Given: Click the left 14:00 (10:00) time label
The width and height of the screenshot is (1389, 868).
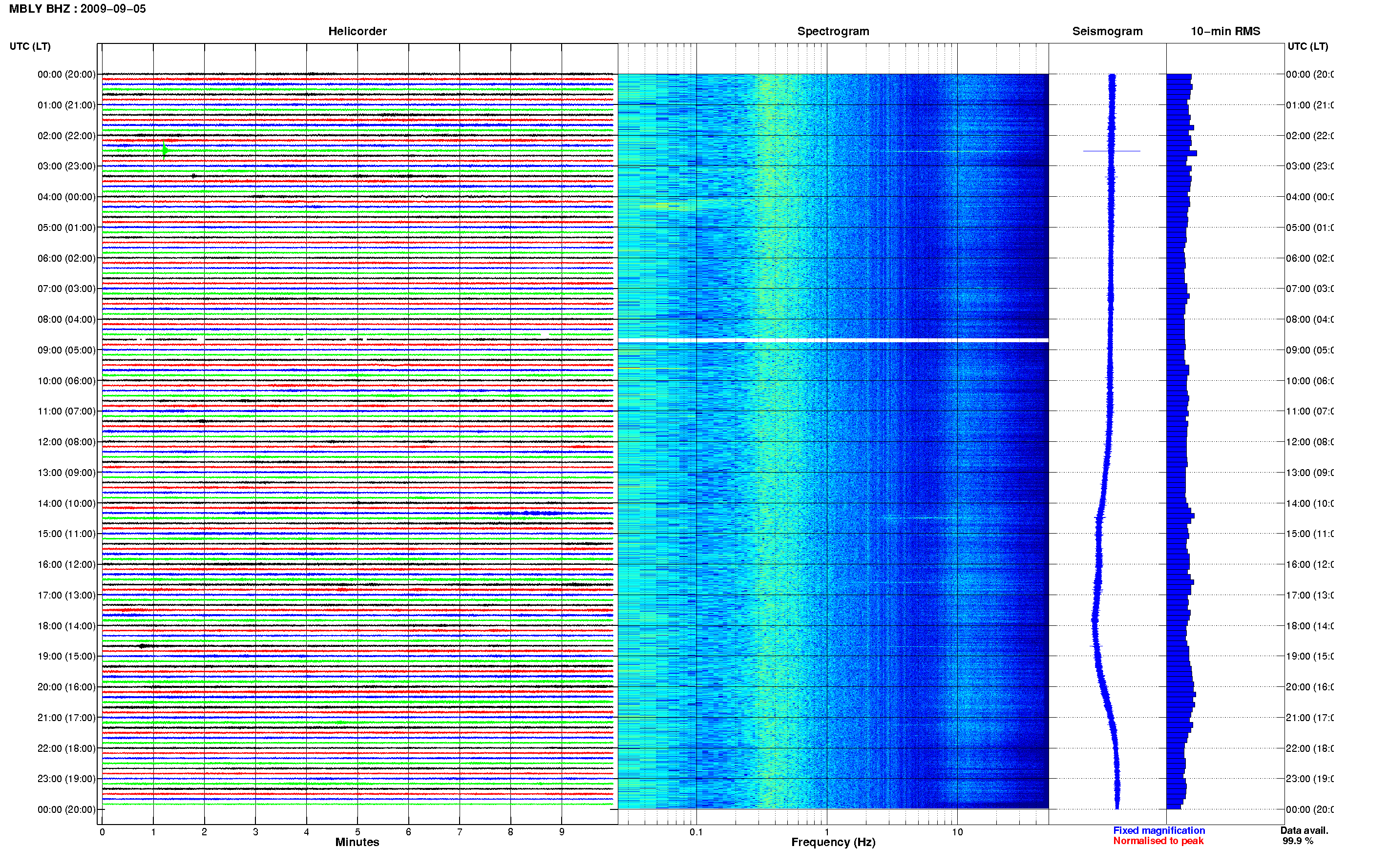Looking at the screenshot, I should pos(66,503).
